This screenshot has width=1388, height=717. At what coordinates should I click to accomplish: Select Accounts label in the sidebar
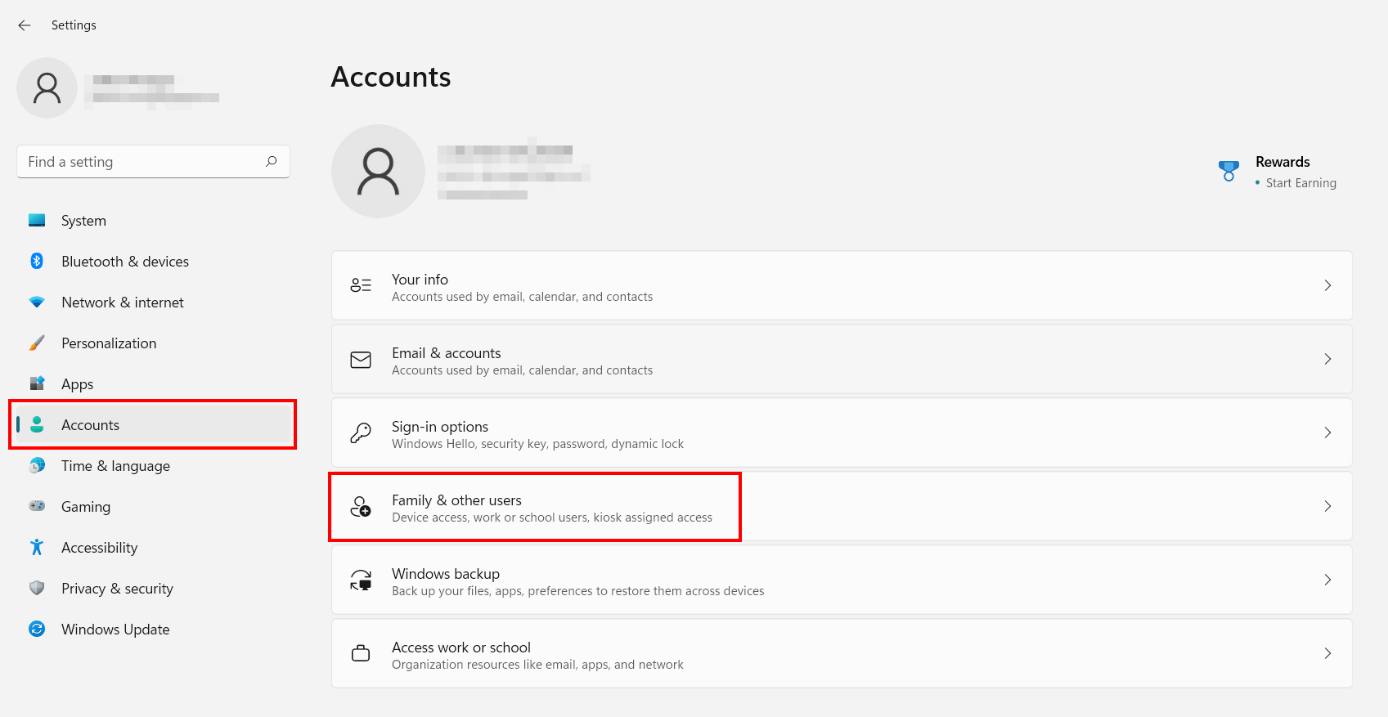(90, 425)
